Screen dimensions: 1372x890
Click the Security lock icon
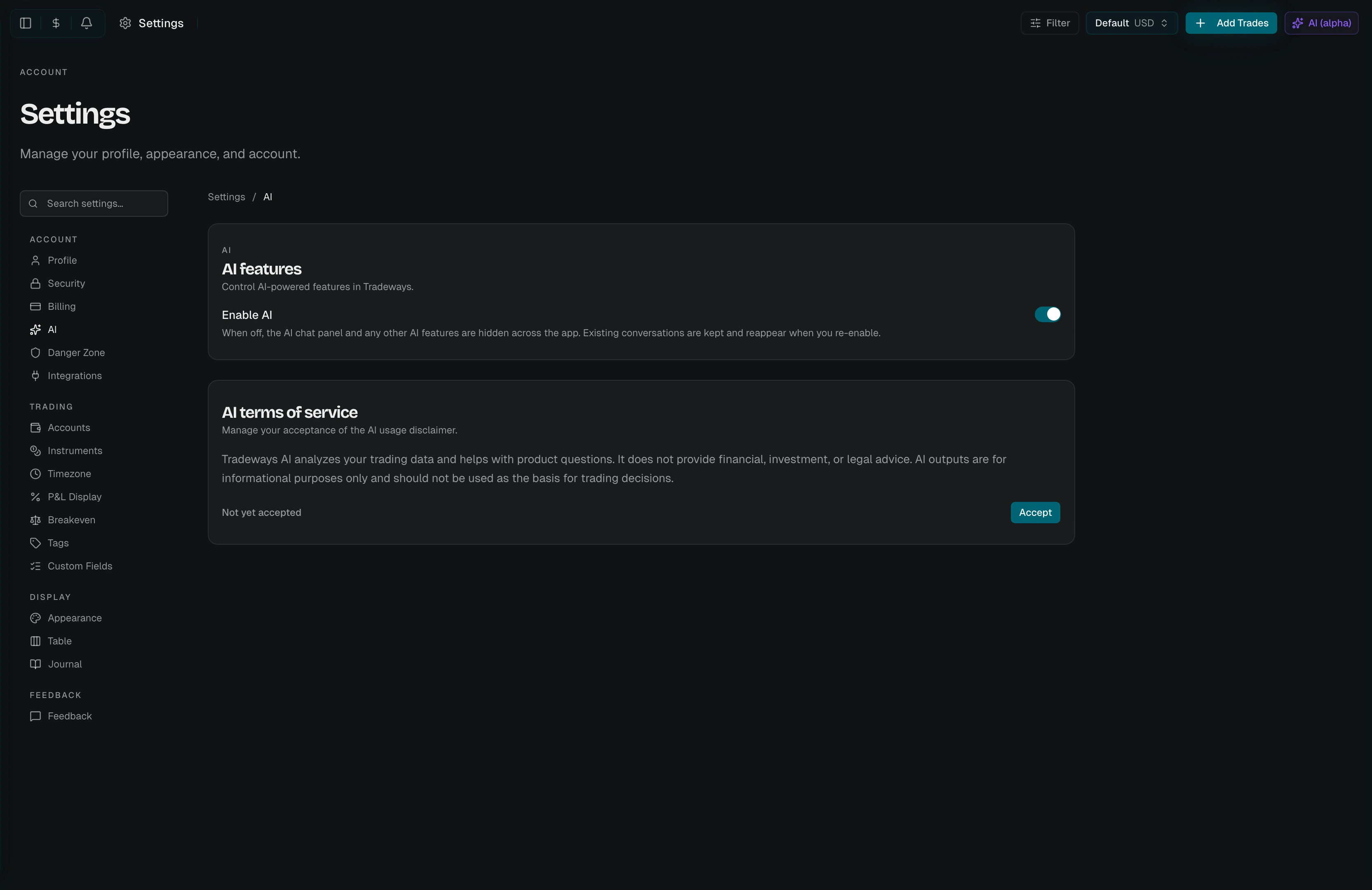point(35,283)
